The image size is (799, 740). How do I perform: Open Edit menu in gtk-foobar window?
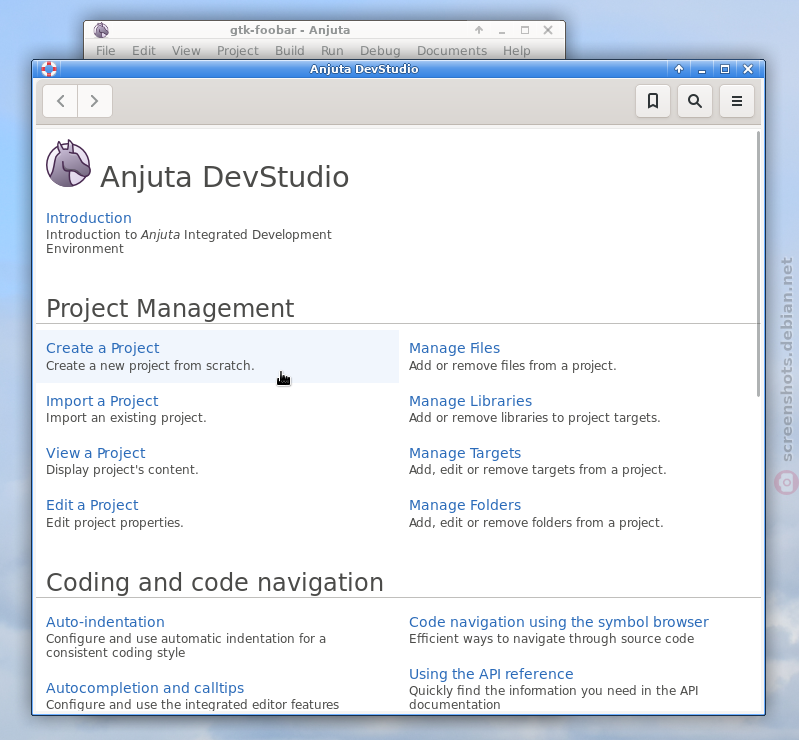click(144, 51)
